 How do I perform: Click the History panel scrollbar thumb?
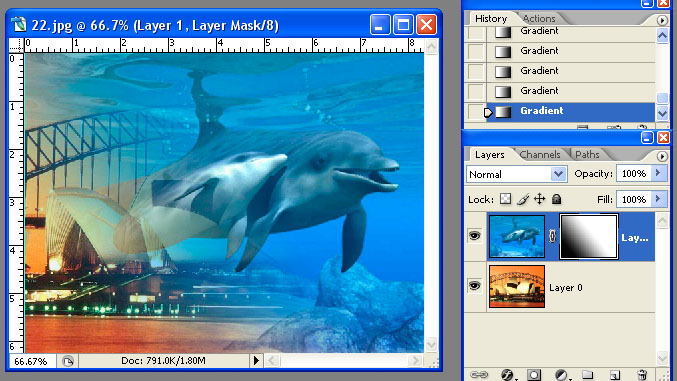point(662,98)
